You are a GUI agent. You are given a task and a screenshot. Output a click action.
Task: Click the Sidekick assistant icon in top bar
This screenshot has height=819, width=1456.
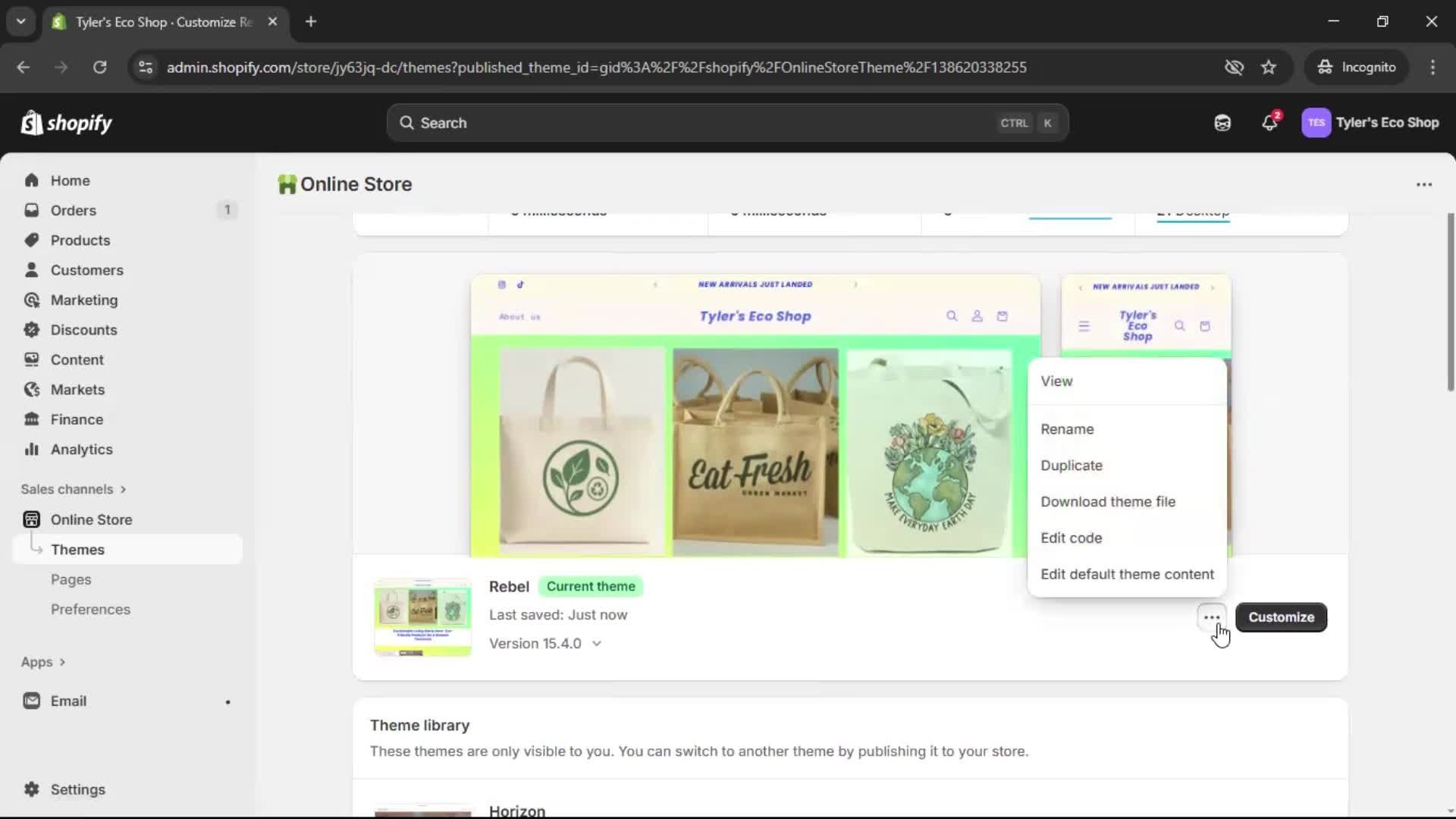pyautogui.click(x=1222, y=123)
